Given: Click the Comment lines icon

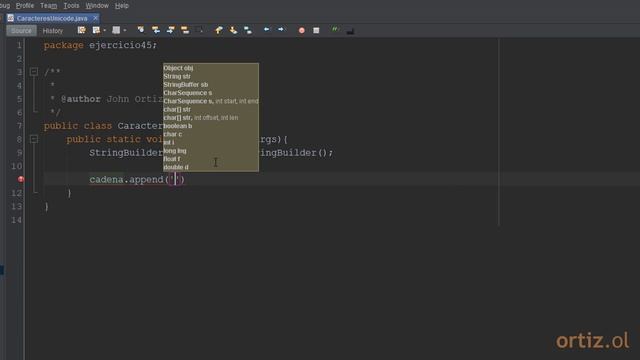Looking at the screenshot, I should tap(335, 30).
